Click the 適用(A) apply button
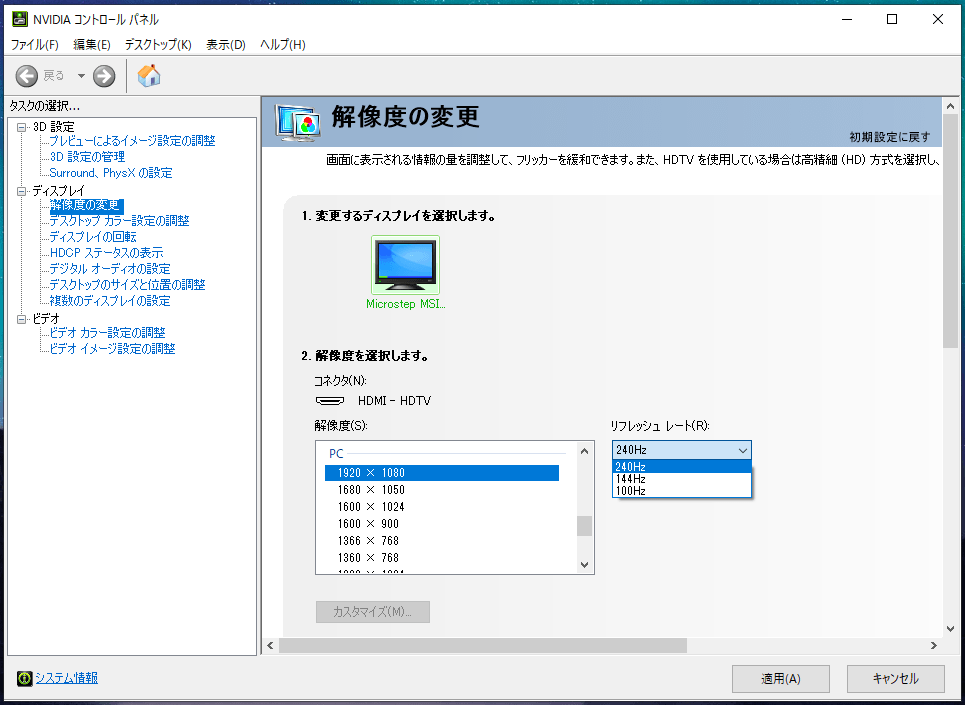The width and height of the screenshot is (965, 705). [x=781, y=679]
